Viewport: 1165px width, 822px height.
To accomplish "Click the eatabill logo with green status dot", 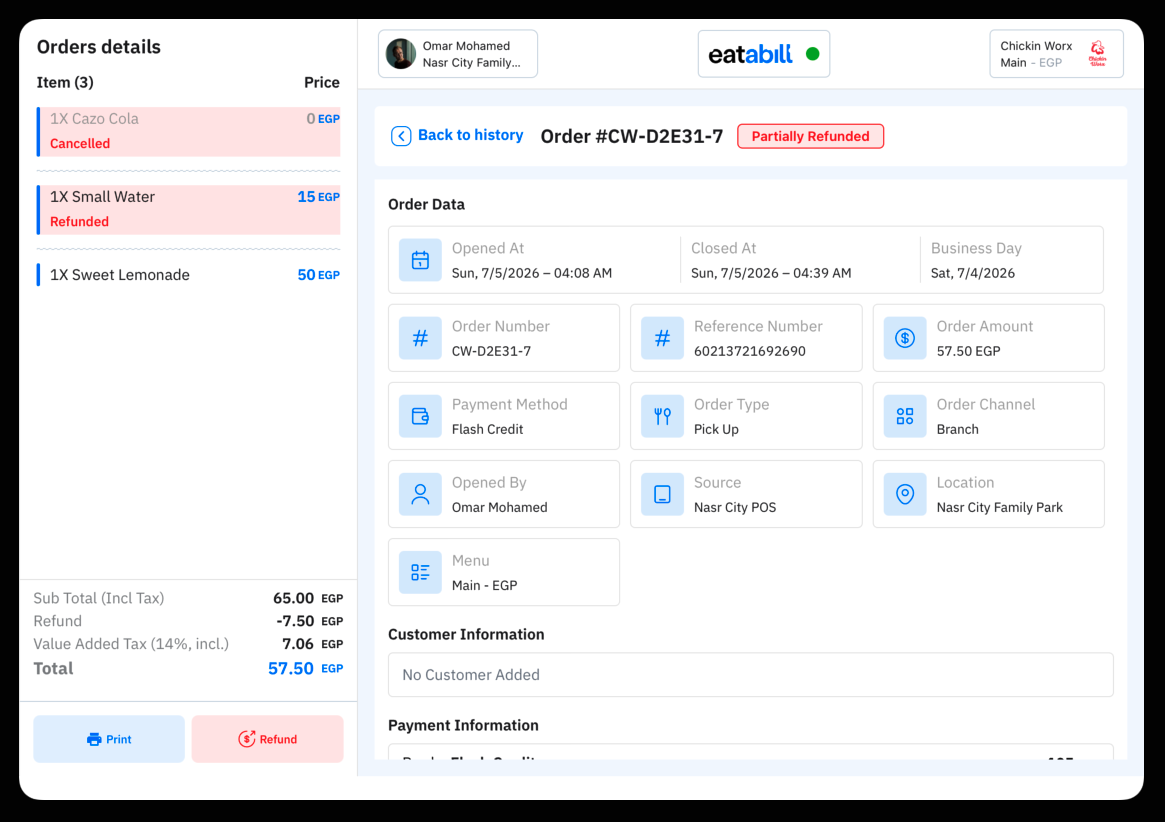I will pyautogui.click(x=764, y=54).
